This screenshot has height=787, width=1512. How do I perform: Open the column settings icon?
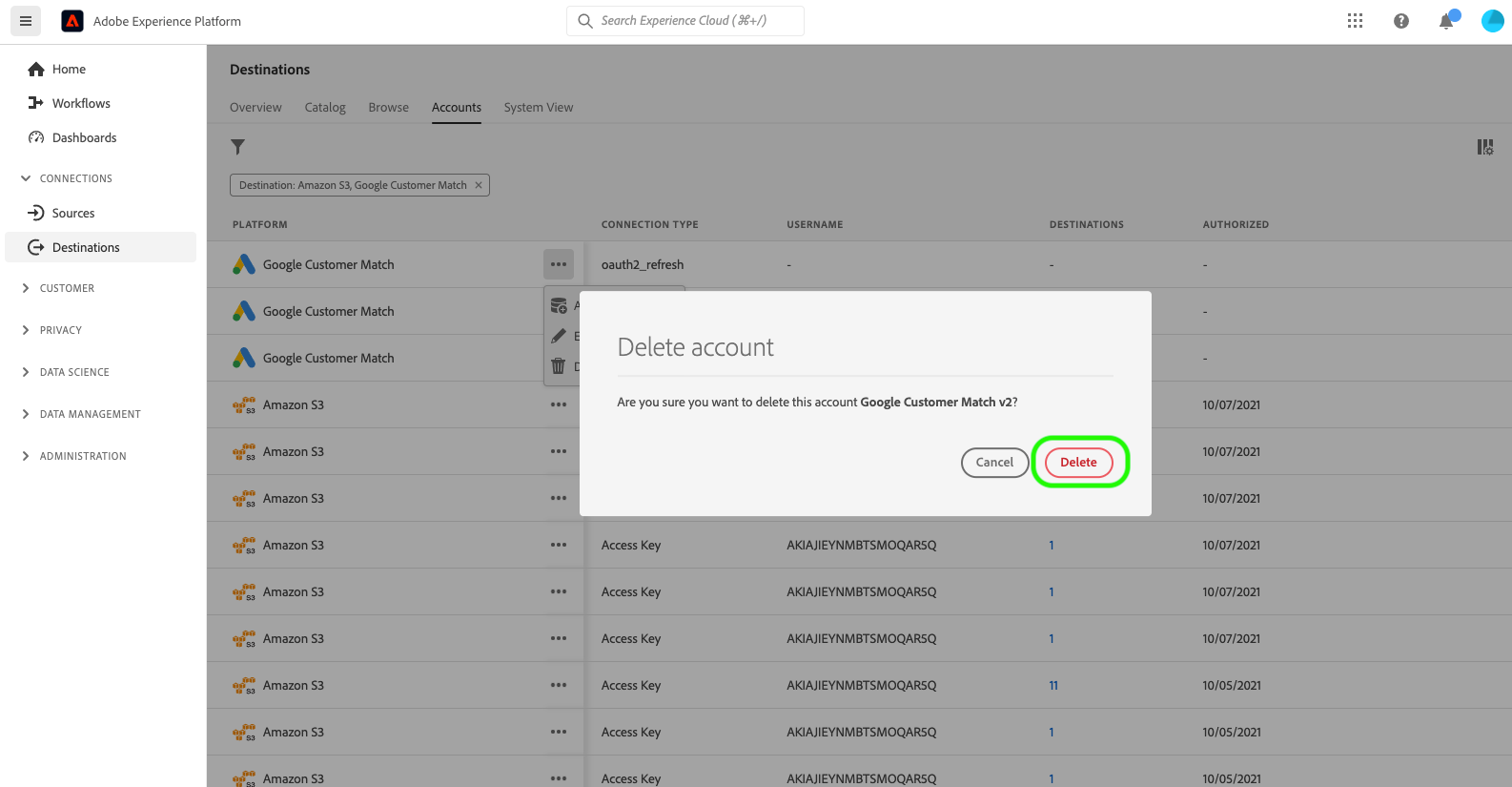1485,147
